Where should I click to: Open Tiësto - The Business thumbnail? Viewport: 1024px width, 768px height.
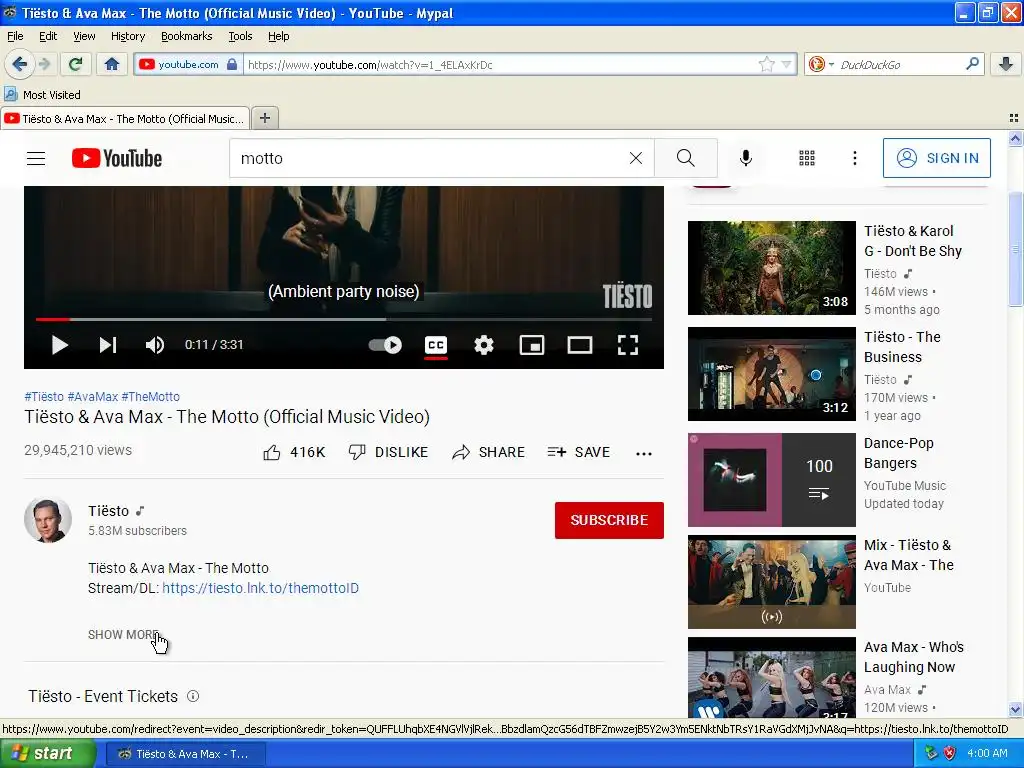(x=771, y=374)
